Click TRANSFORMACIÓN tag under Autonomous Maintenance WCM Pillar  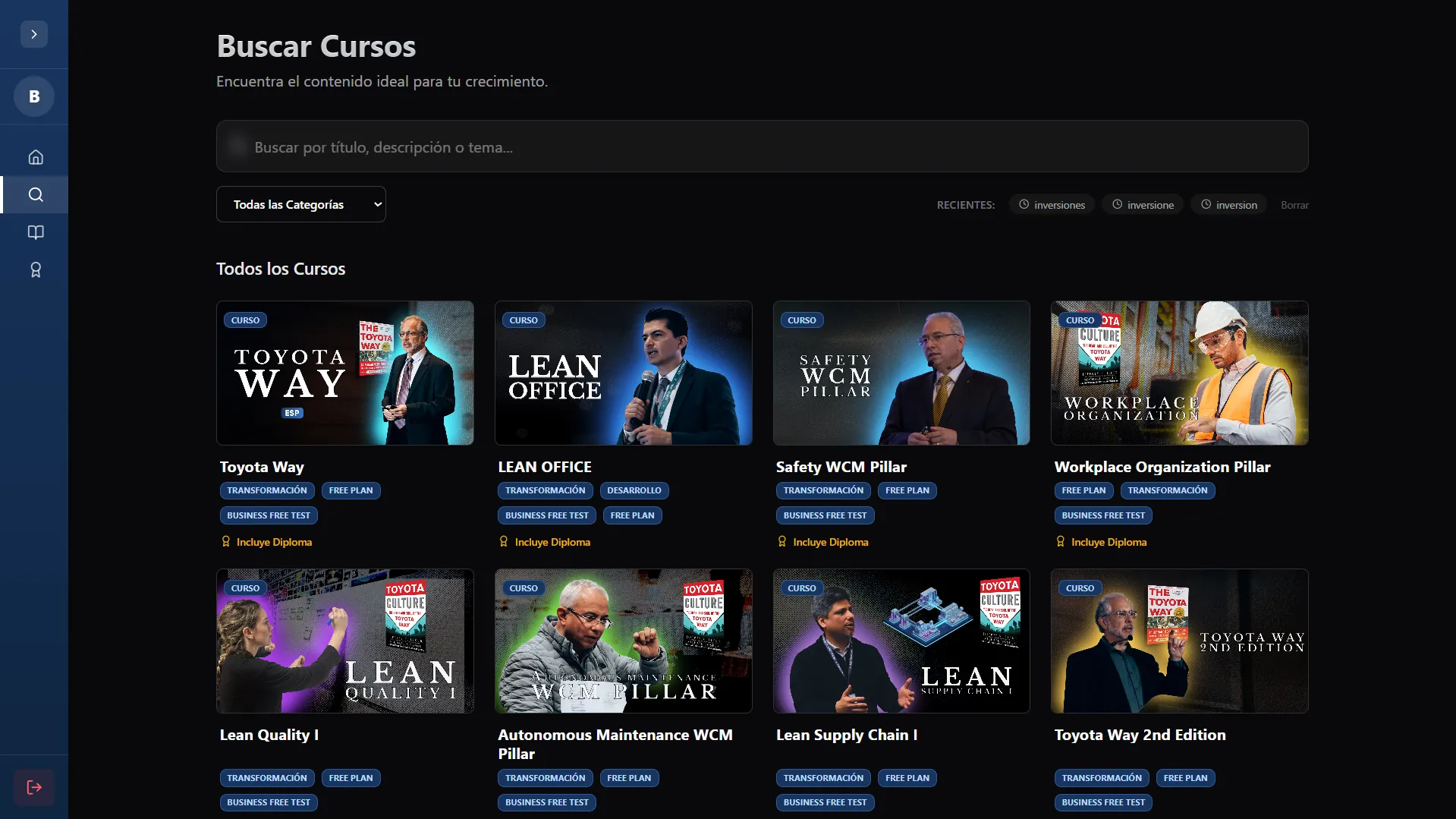[x=546, y=778]
